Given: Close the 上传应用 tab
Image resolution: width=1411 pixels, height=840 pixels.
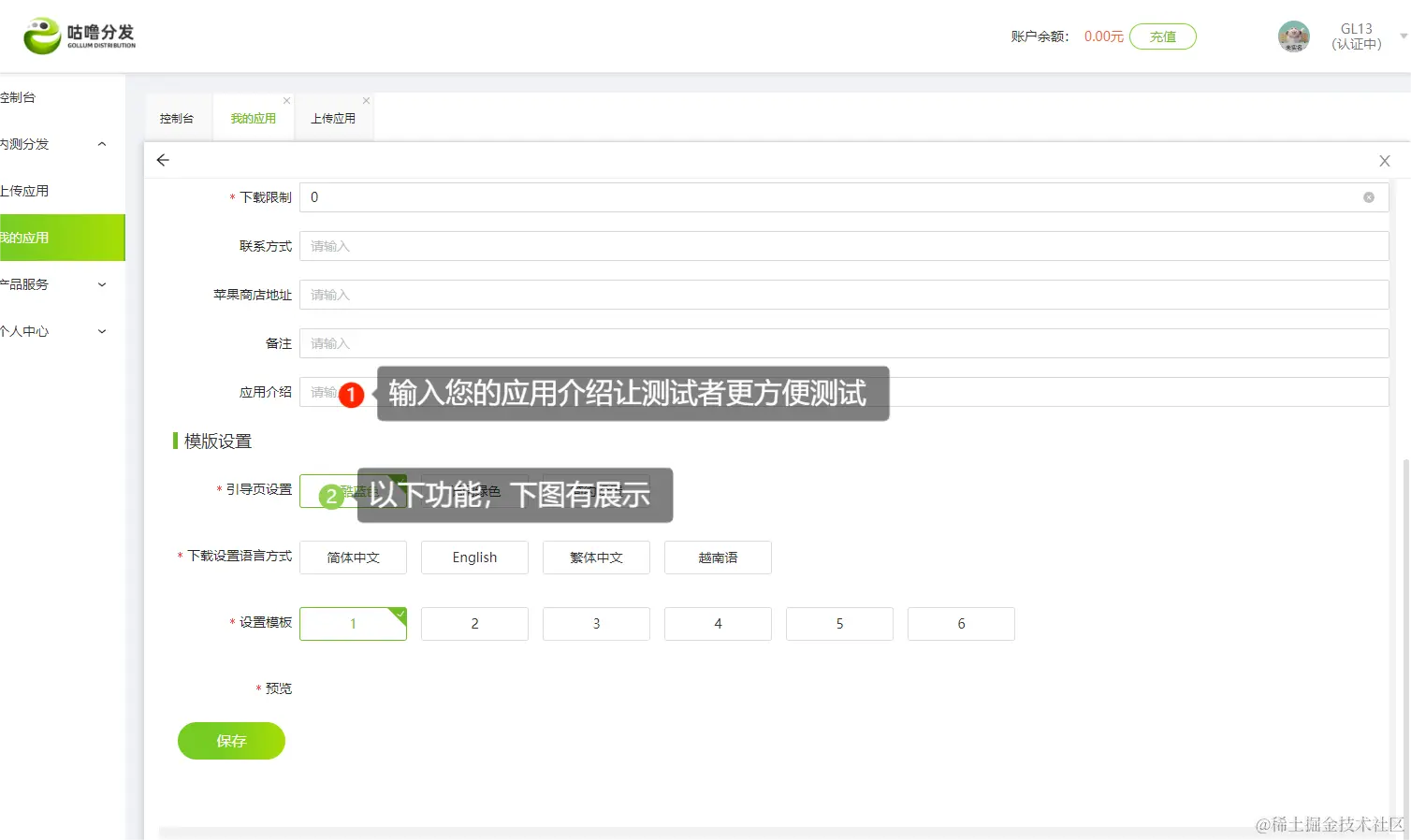Looking at the screenshot, I should point(366,100).
